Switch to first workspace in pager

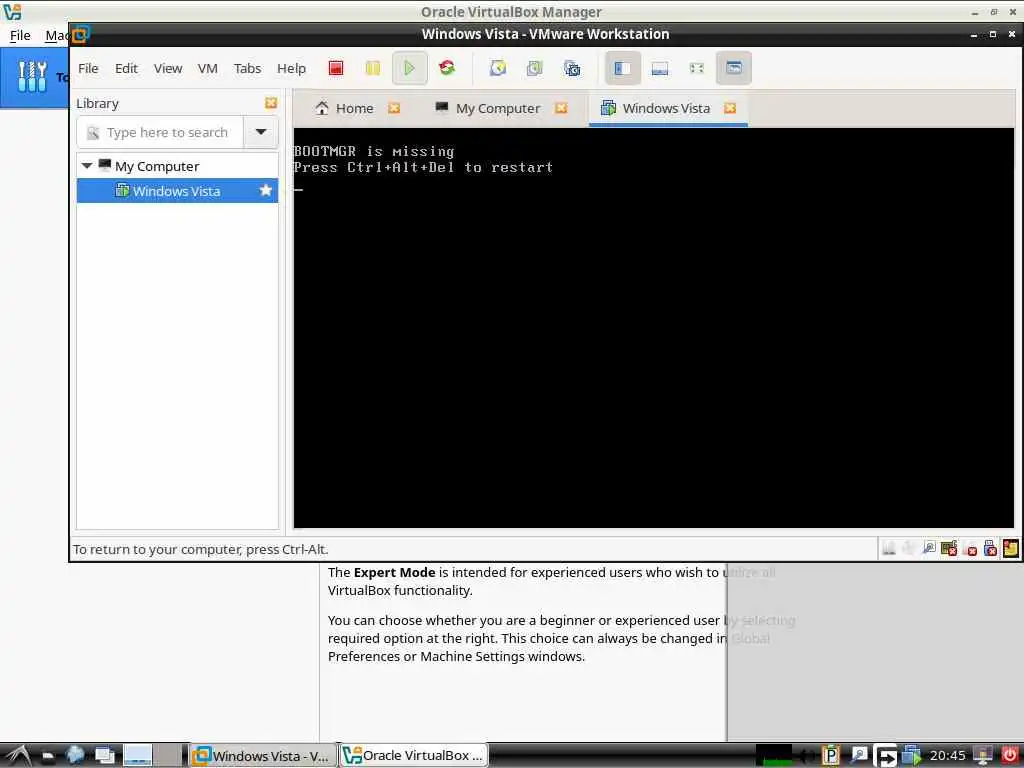pos(138,756)
